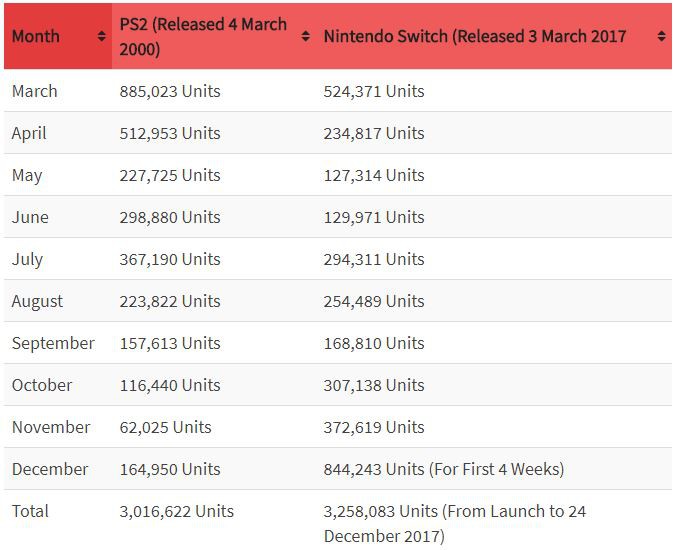Image resolution: width=676 pixels, height=550 pixels.
Task: Select the August row label
Action: point(37,302)
